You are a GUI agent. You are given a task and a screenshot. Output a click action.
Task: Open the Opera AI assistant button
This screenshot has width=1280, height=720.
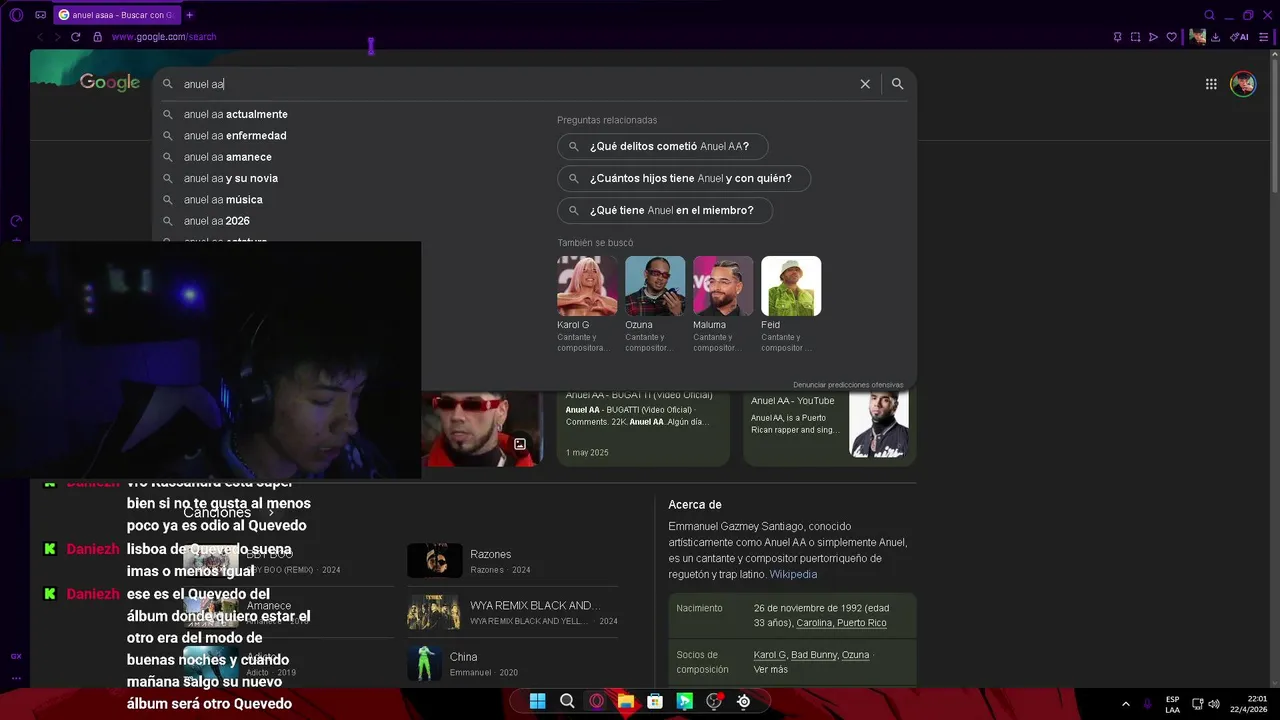pos(1239,37)
